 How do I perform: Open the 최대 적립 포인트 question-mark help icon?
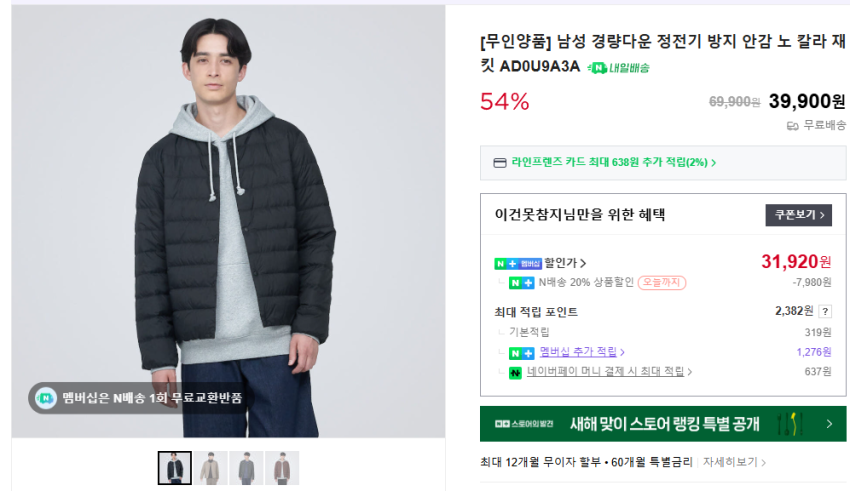point(825,312)
